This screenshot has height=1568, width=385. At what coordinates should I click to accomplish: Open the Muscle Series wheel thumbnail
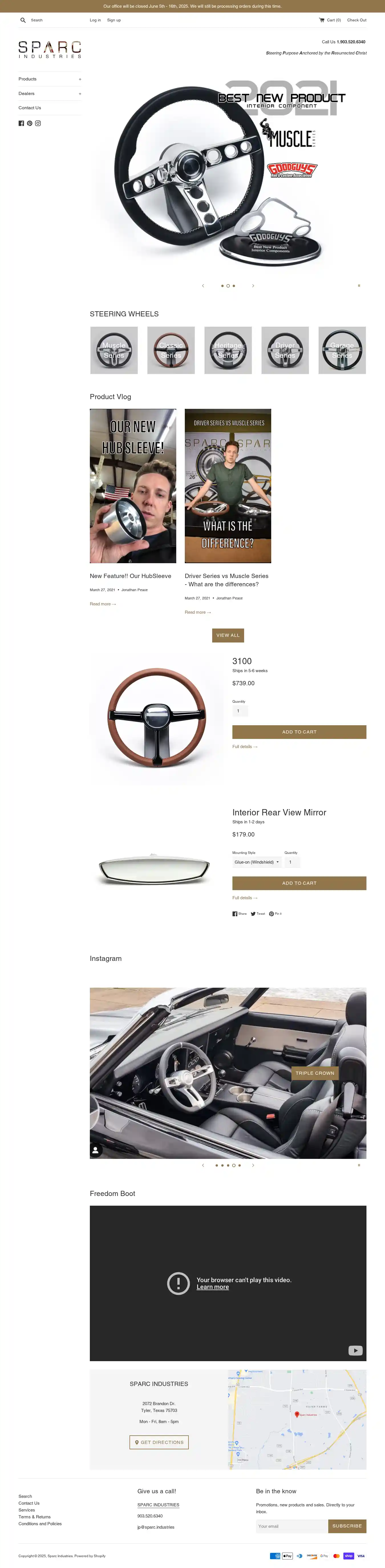coord(114,350)
